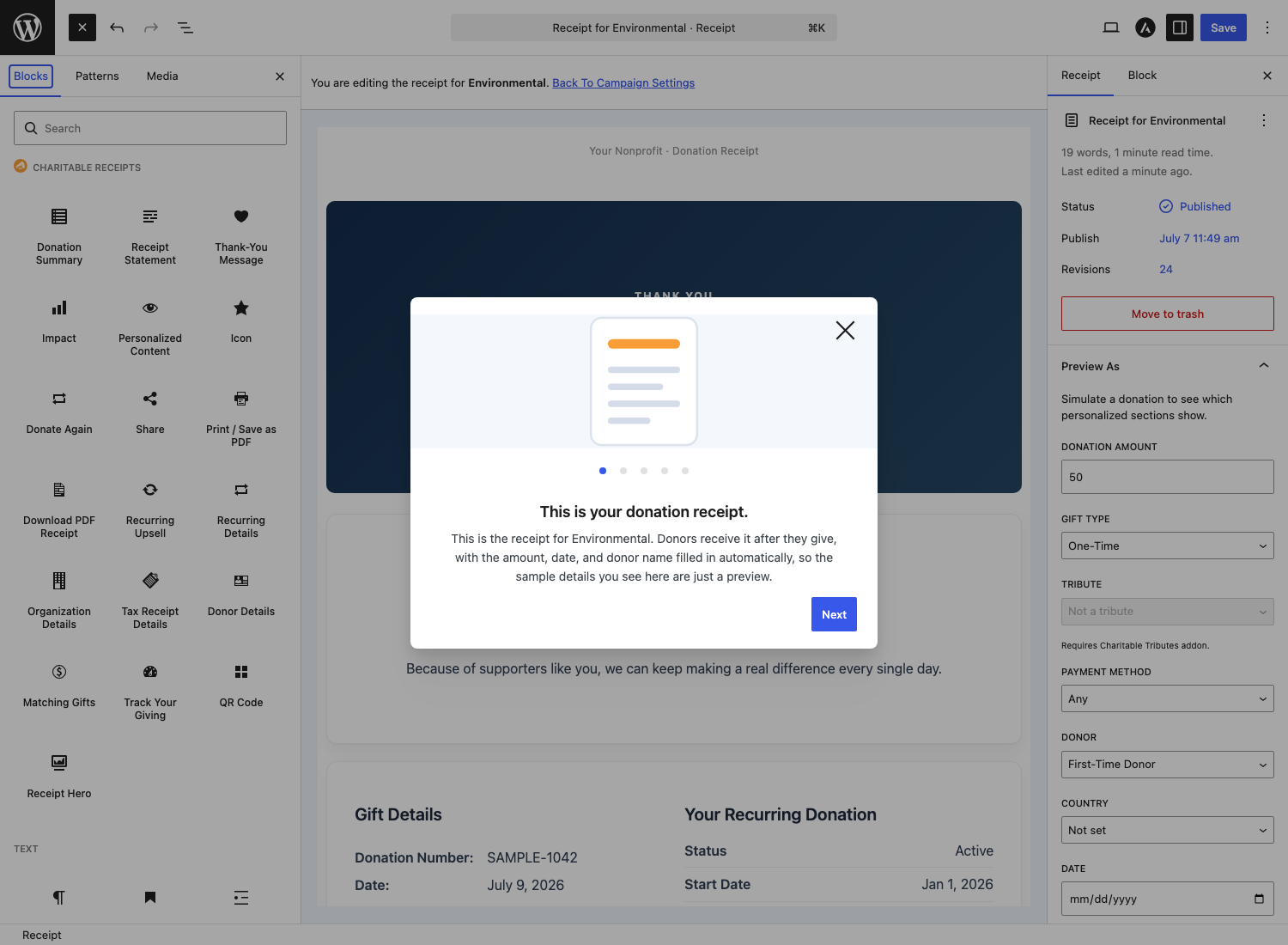Insert the Recurring Upsell block
The image size is (1288, 945).
pos(150,509)
